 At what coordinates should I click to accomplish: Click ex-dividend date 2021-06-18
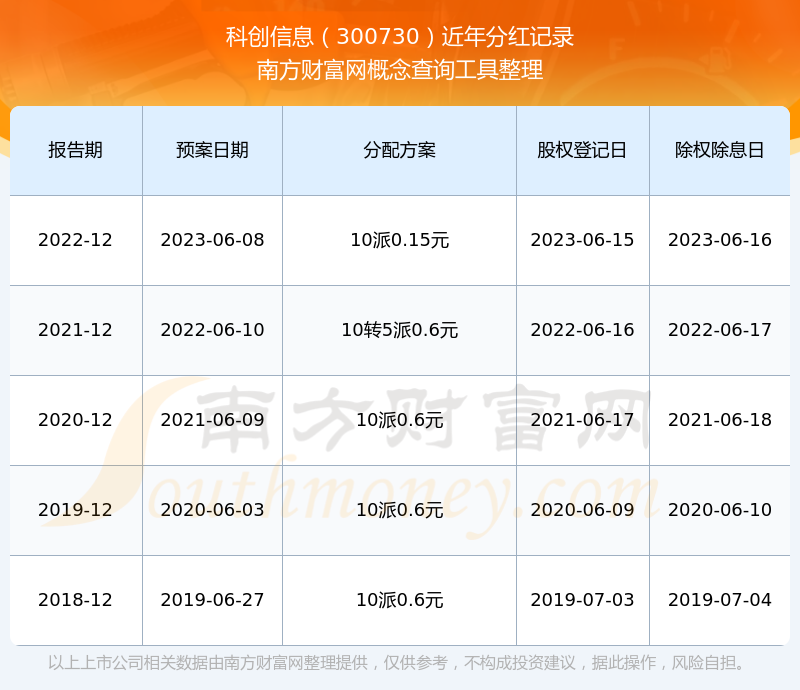coord(719,420)
